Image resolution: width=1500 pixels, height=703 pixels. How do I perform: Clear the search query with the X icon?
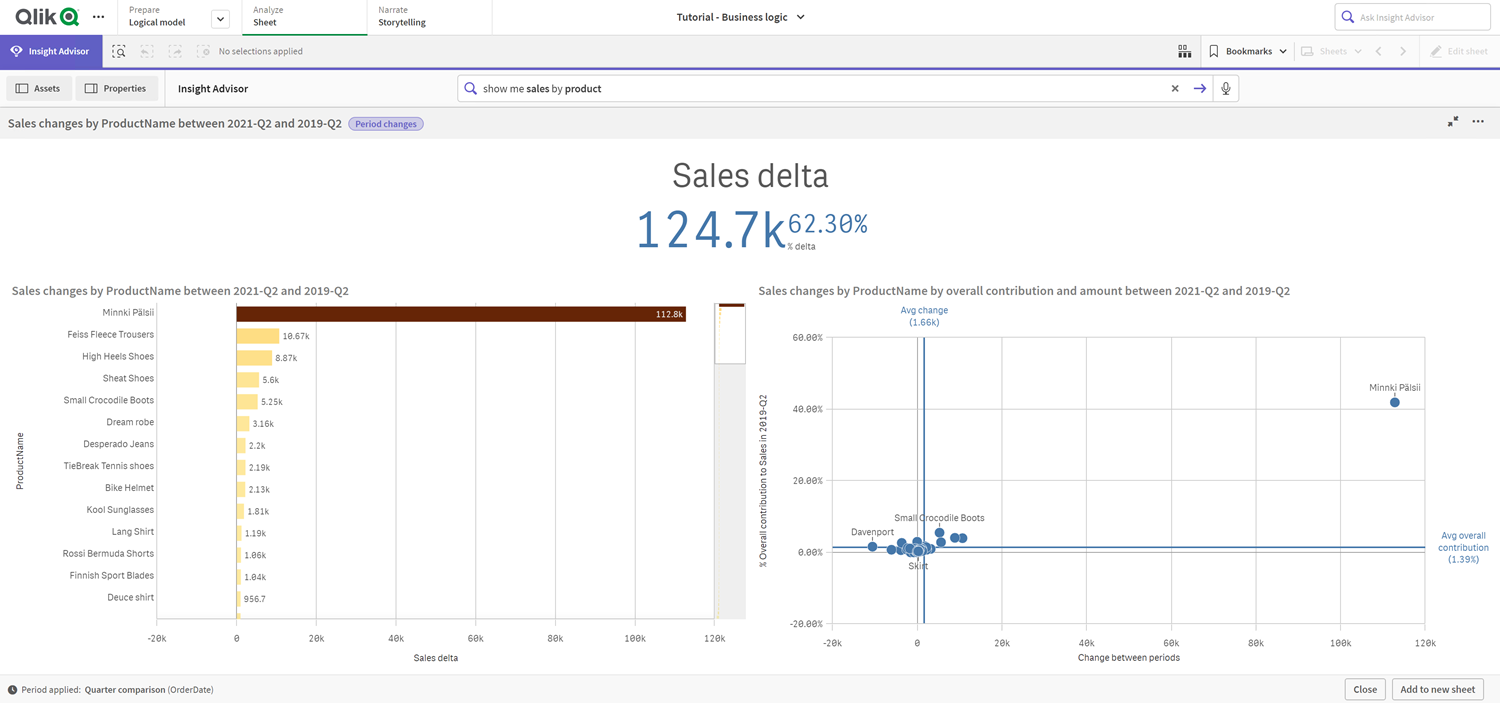pos(1175,88)
